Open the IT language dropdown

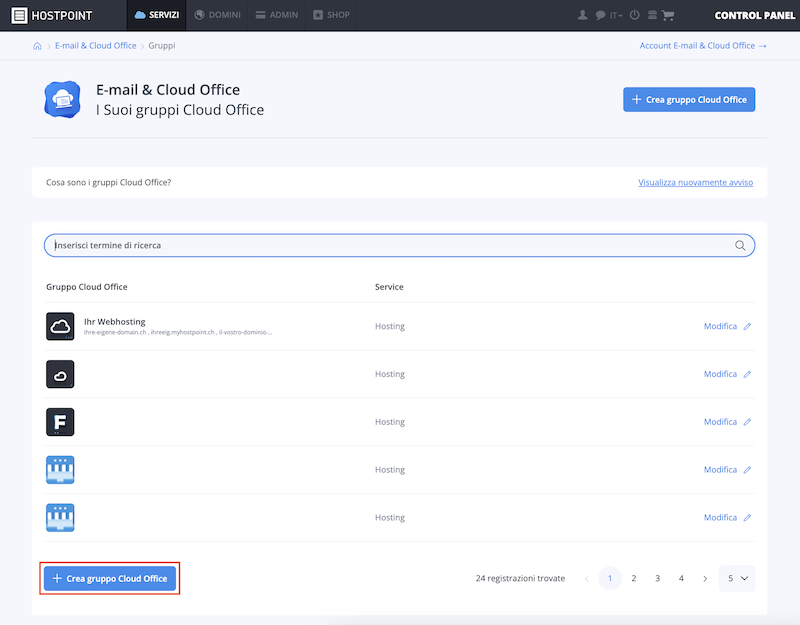pyautogui.click(x=616, y=16)
